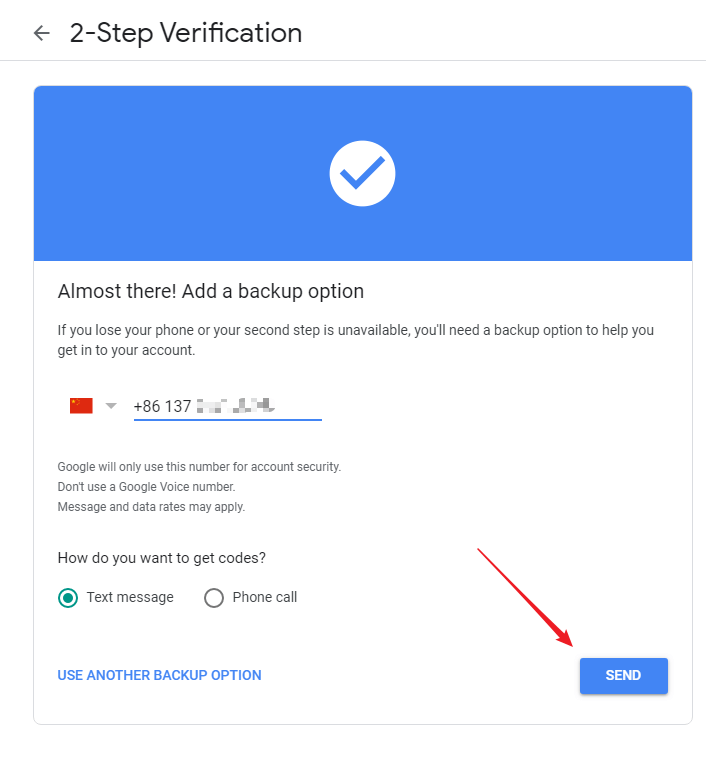This screenshot has width=706, height=762.
Task: Click the Google Voice number warning text
Action: 146,487
